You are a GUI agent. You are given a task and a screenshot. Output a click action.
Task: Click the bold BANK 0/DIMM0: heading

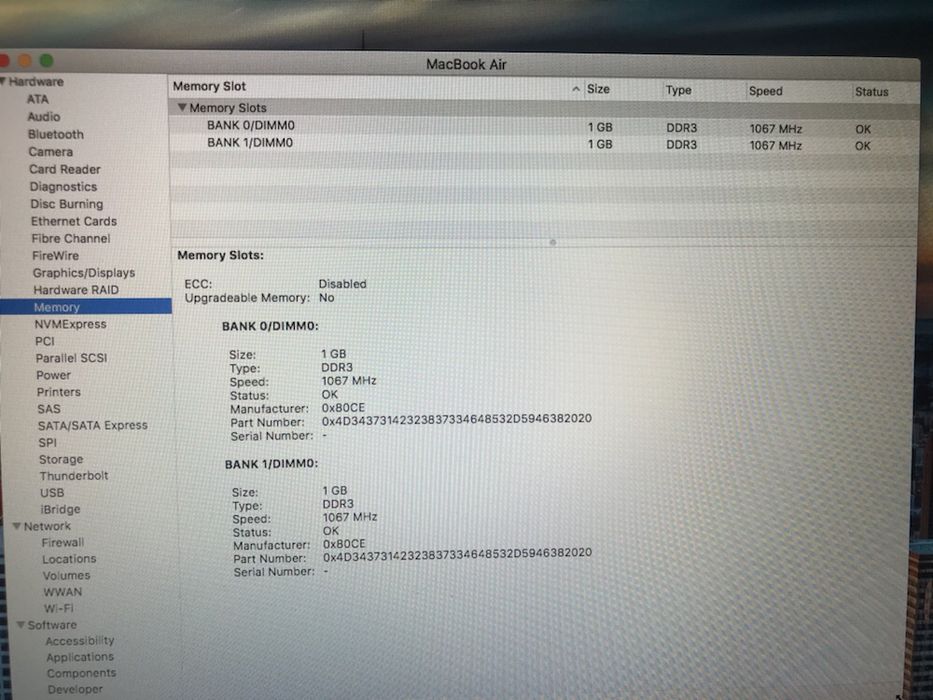point(270,326)
